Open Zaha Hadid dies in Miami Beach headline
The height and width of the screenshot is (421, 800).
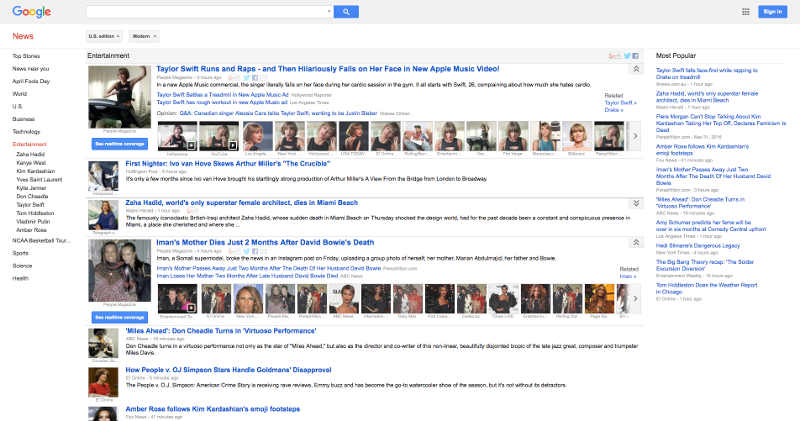[242, 203]
